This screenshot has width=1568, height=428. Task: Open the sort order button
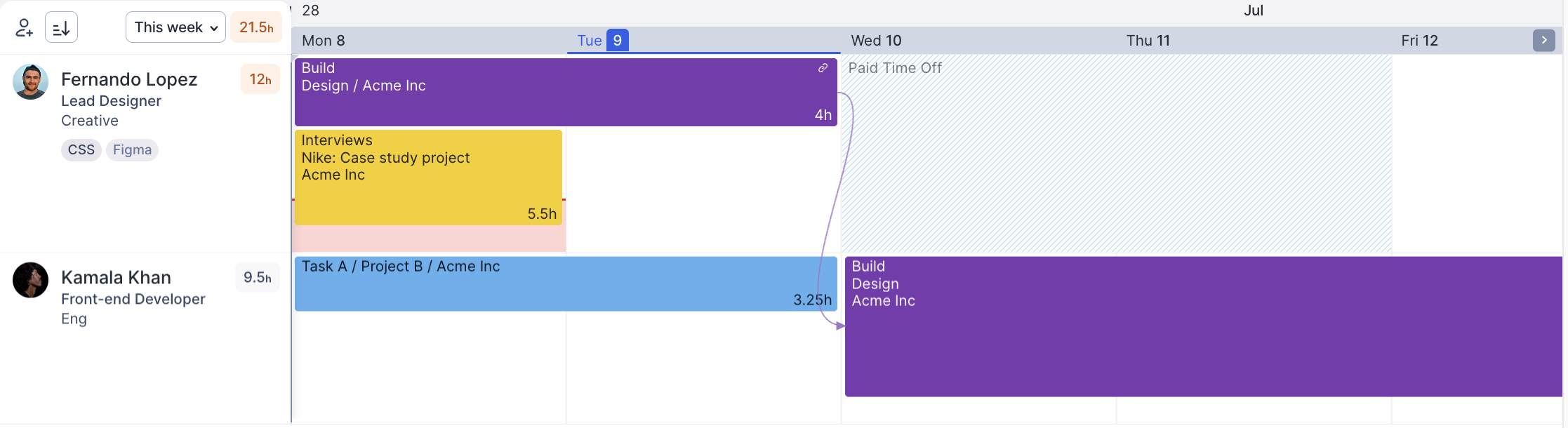[x=61, y=27]
